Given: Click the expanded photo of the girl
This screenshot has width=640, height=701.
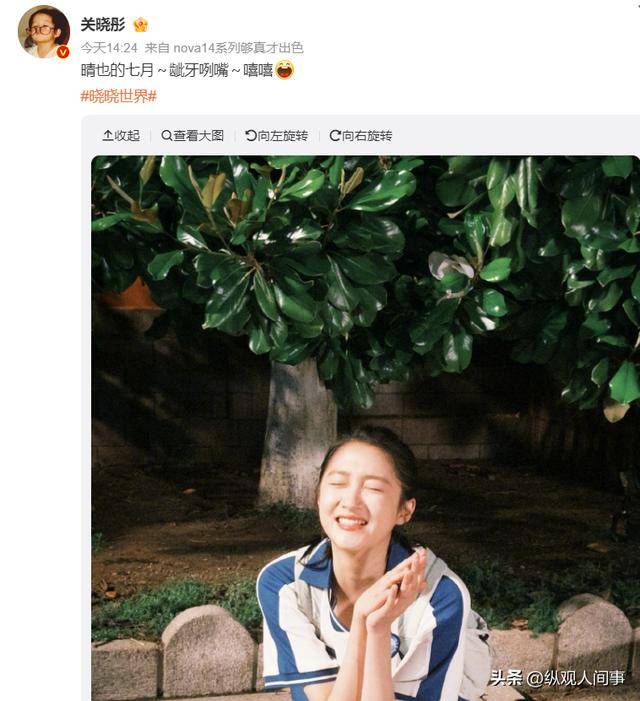Looking at the screenshot, I should coord(365,428).
